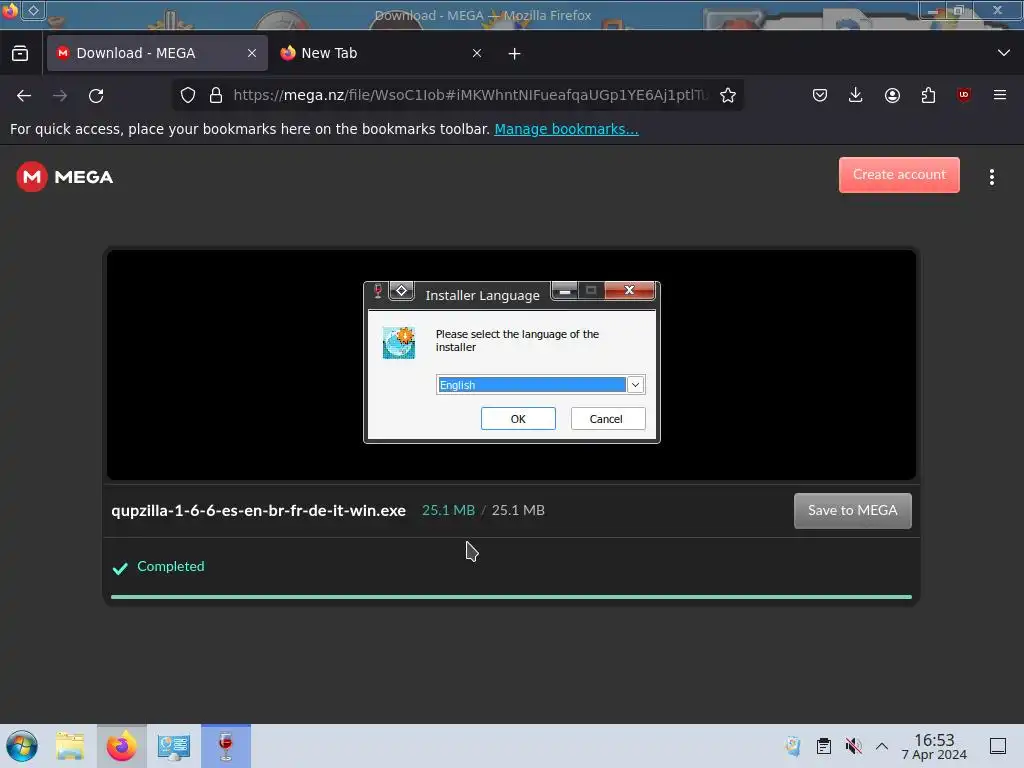
Task: Unmute using the volume tray icon
Action: 853,746
